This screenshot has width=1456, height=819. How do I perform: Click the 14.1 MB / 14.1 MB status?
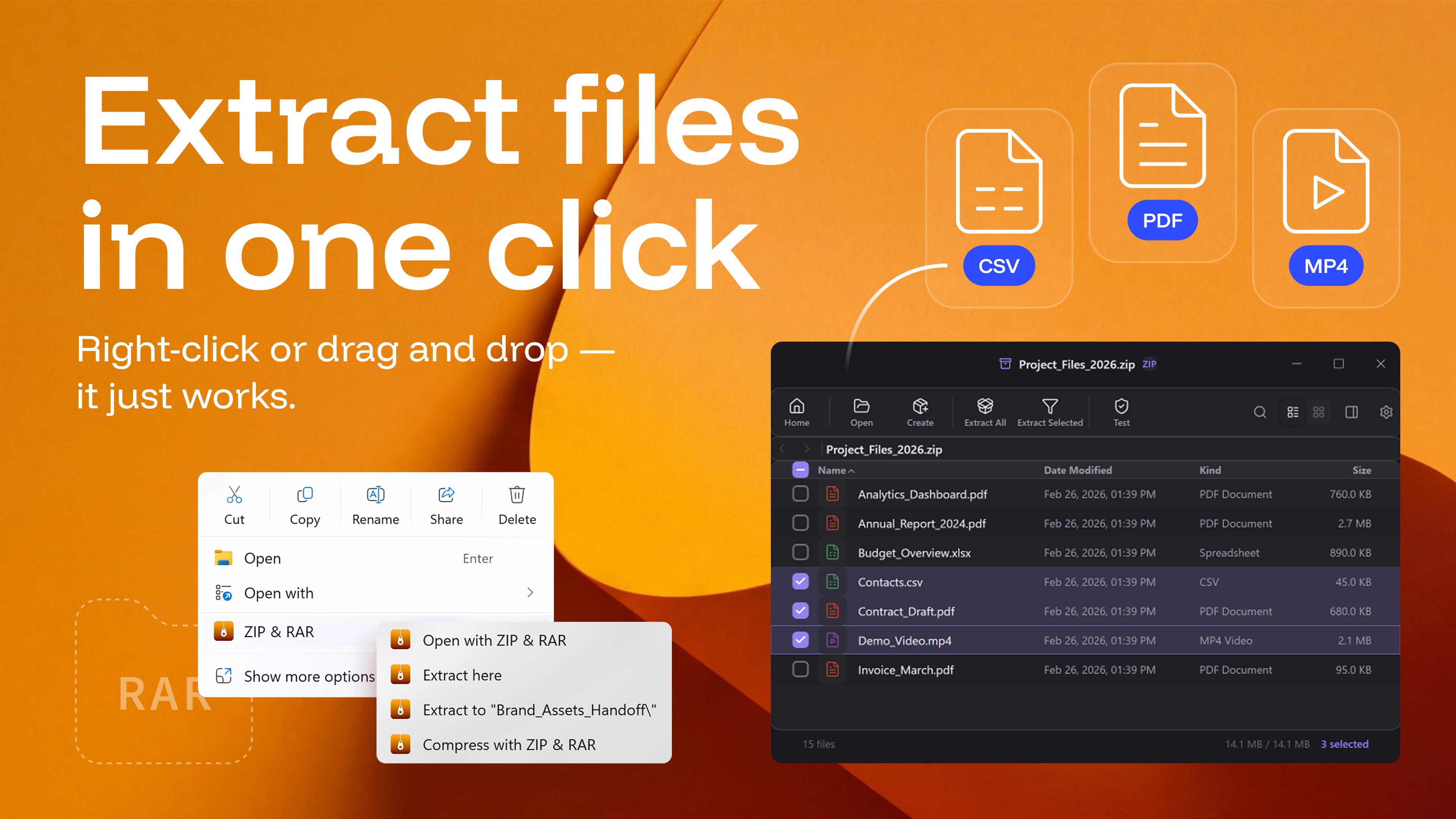pyautogui.click(x=1267, y=744)
